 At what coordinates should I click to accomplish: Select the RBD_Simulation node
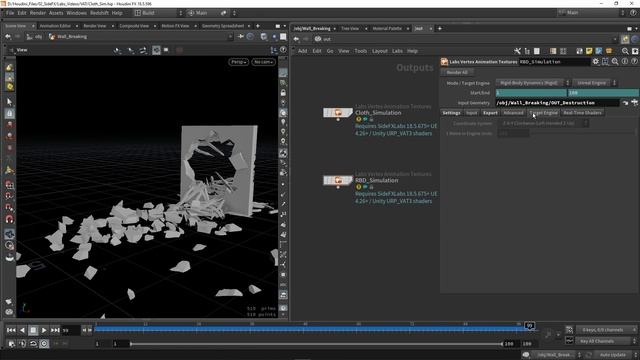(x=338, y=180)
